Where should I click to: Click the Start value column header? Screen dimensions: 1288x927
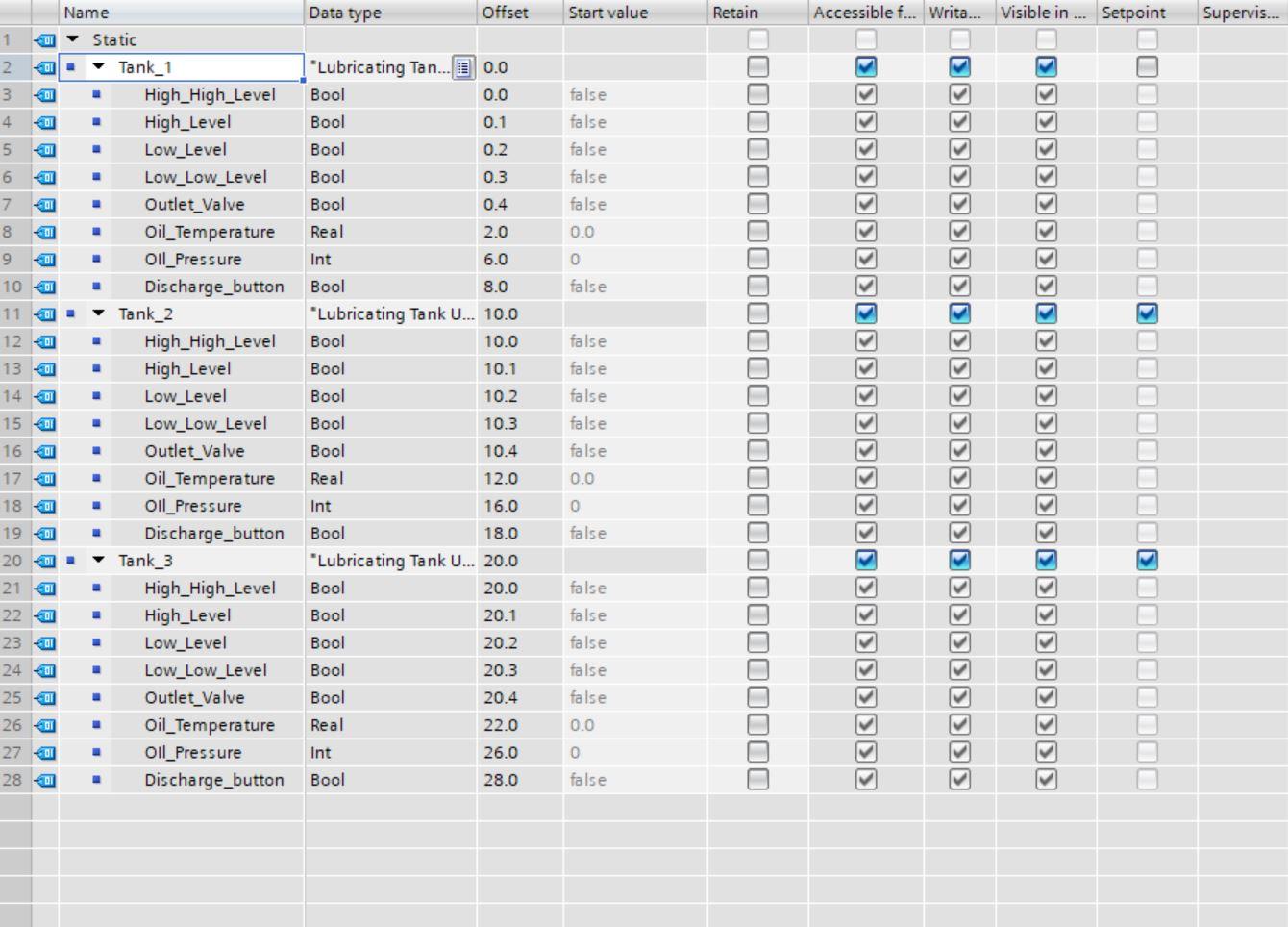[635, 13]
